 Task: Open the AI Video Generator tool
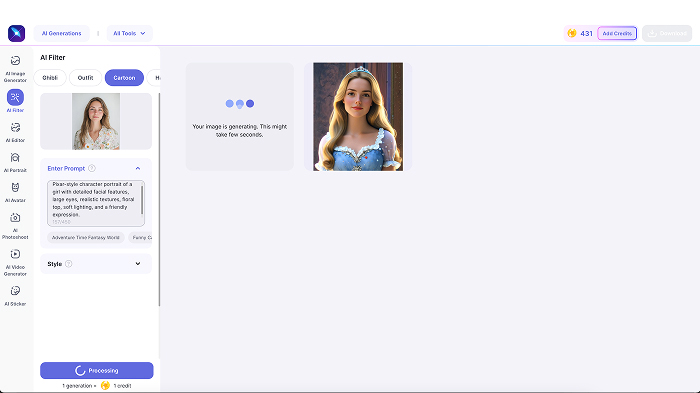point(15,263)
